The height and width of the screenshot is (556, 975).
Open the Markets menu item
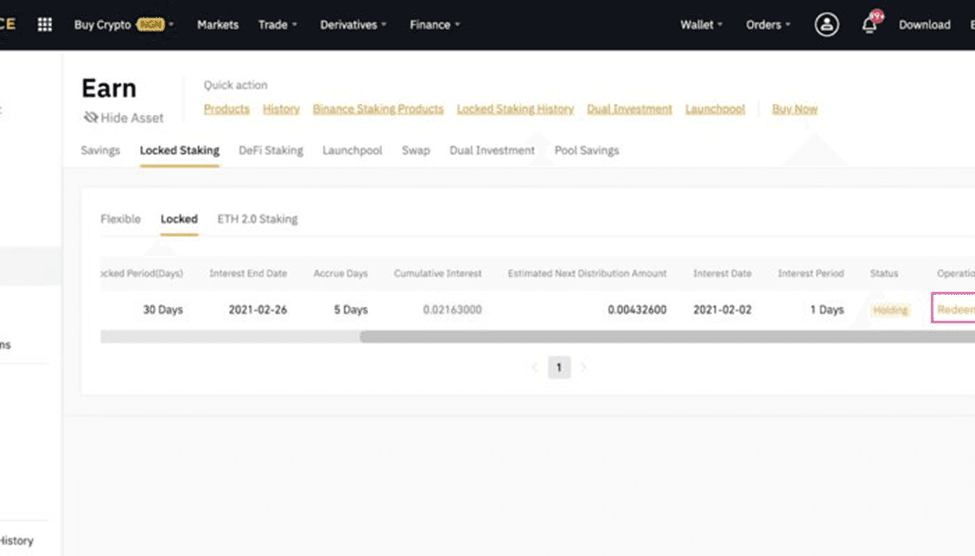pyautogui.click(x=218, y=25)
